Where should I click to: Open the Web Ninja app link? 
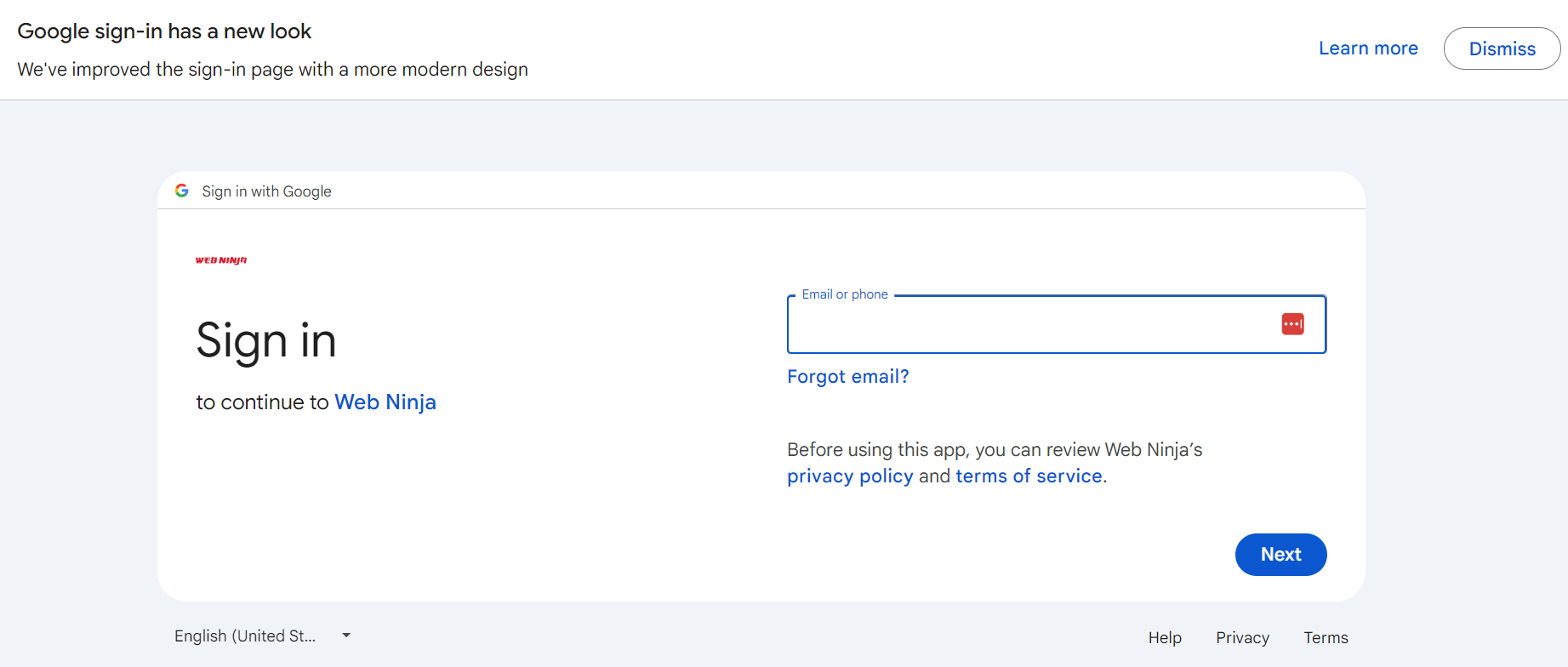tap(385, 402)
